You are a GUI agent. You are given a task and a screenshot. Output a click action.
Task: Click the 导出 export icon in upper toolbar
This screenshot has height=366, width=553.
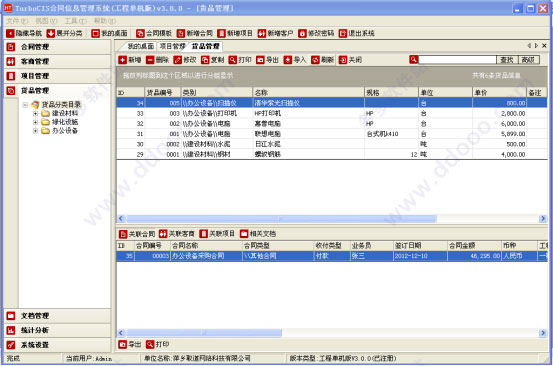pyautogui.click(x=260, y=60)
